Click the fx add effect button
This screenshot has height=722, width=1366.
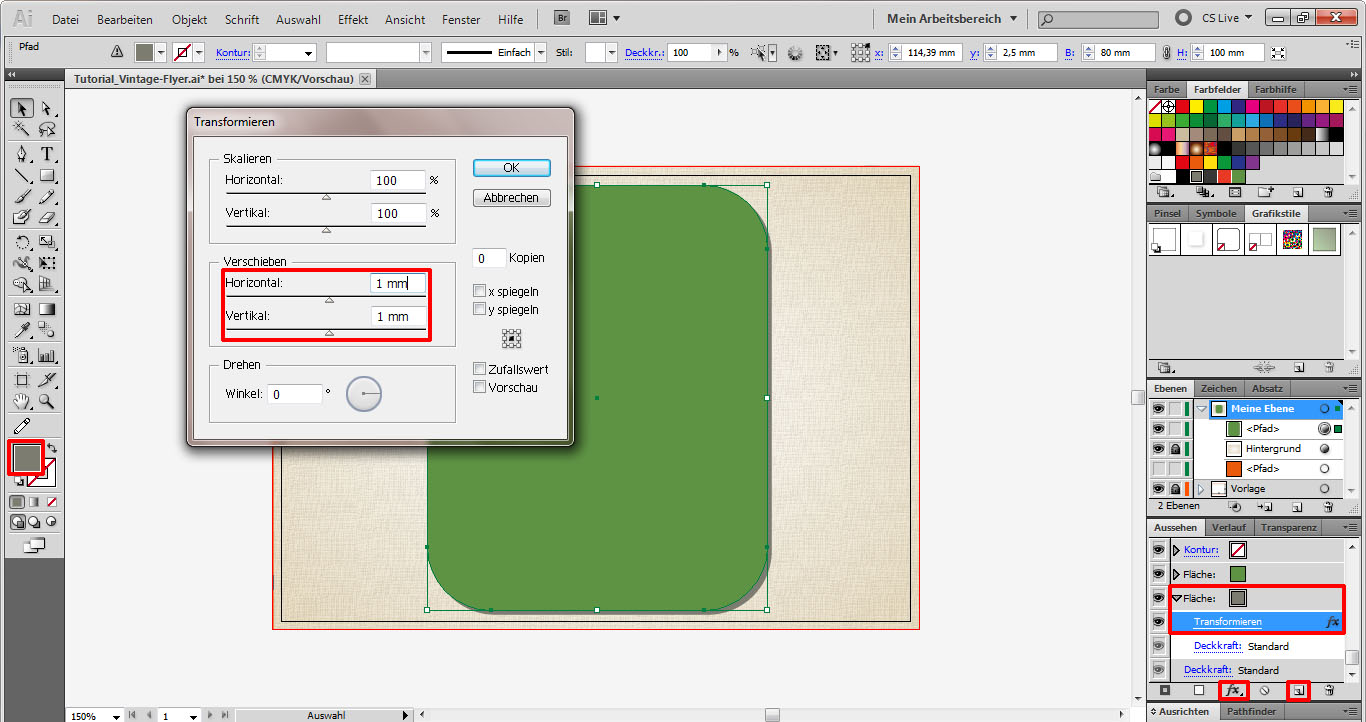coord(1233,690)
